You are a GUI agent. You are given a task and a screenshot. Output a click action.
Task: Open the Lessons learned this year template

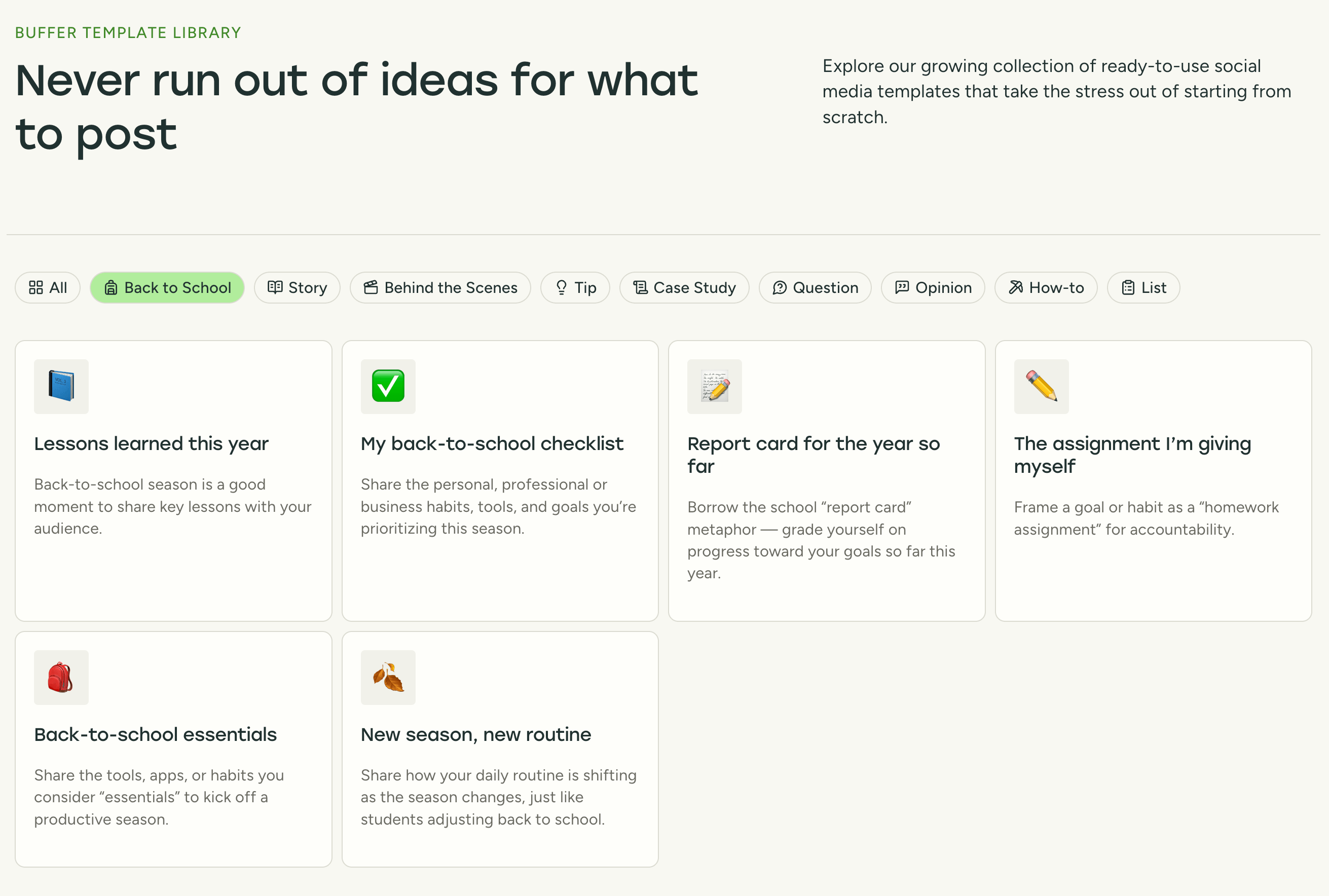click(173, 480)
